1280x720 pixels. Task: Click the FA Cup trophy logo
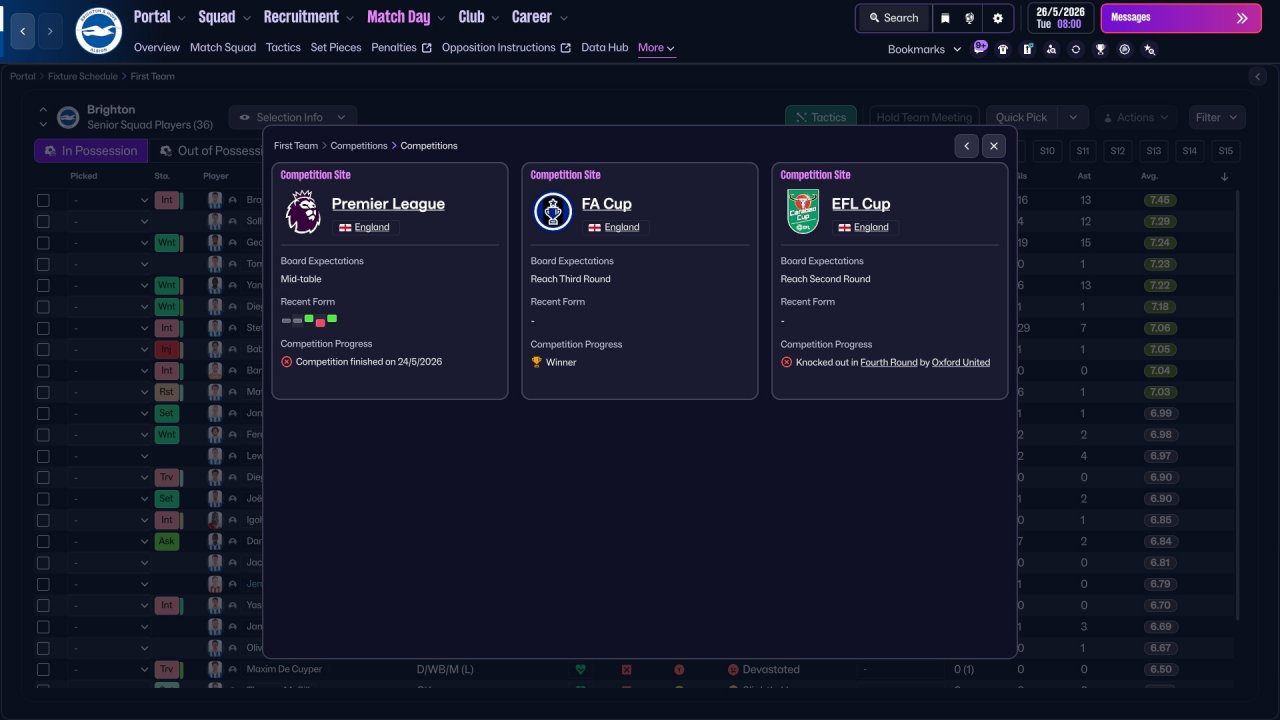pyautogui.click(x=552, y=212)
